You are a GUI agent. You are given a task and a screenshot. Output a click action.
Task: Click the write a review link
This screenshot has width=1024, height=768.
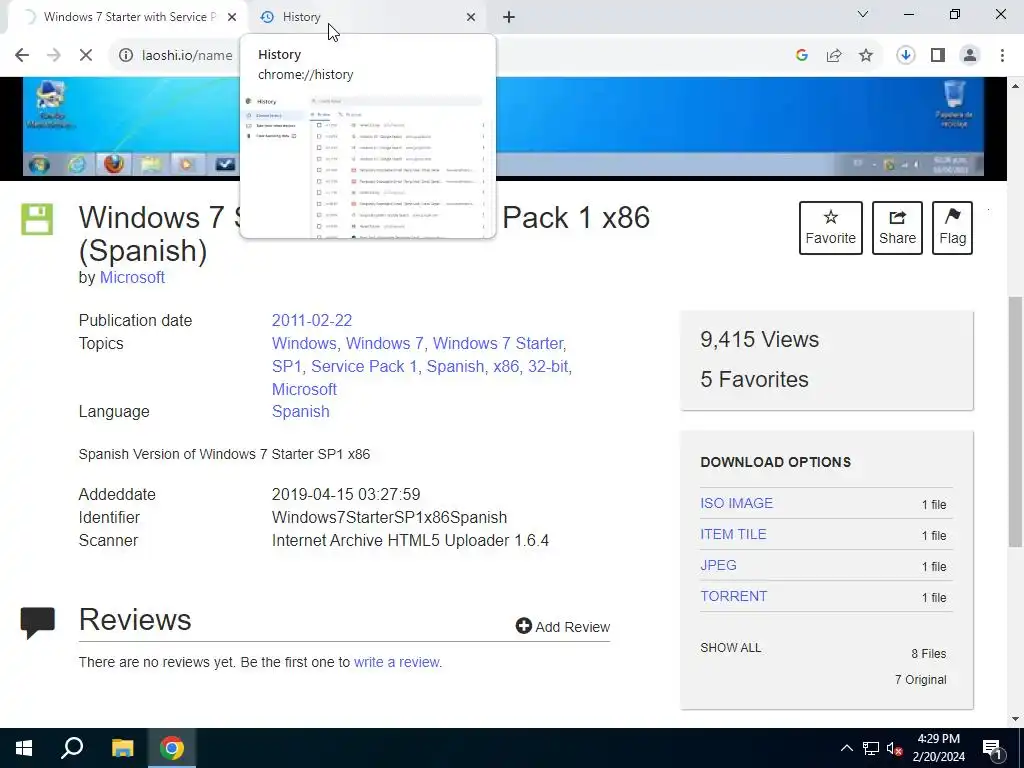coord(396,662)
